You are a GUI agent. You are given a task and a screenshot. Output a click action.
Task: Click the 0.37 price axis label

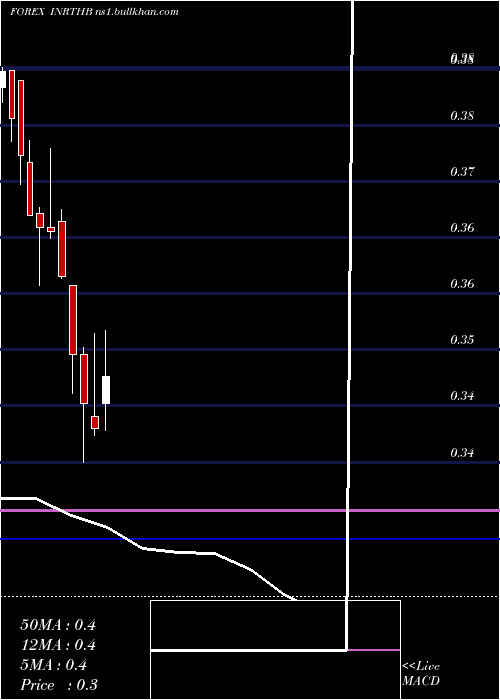(x=462, y=171)
